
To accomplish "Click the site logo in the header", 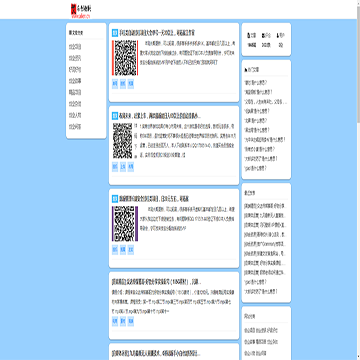I will [x=81, y=10].
